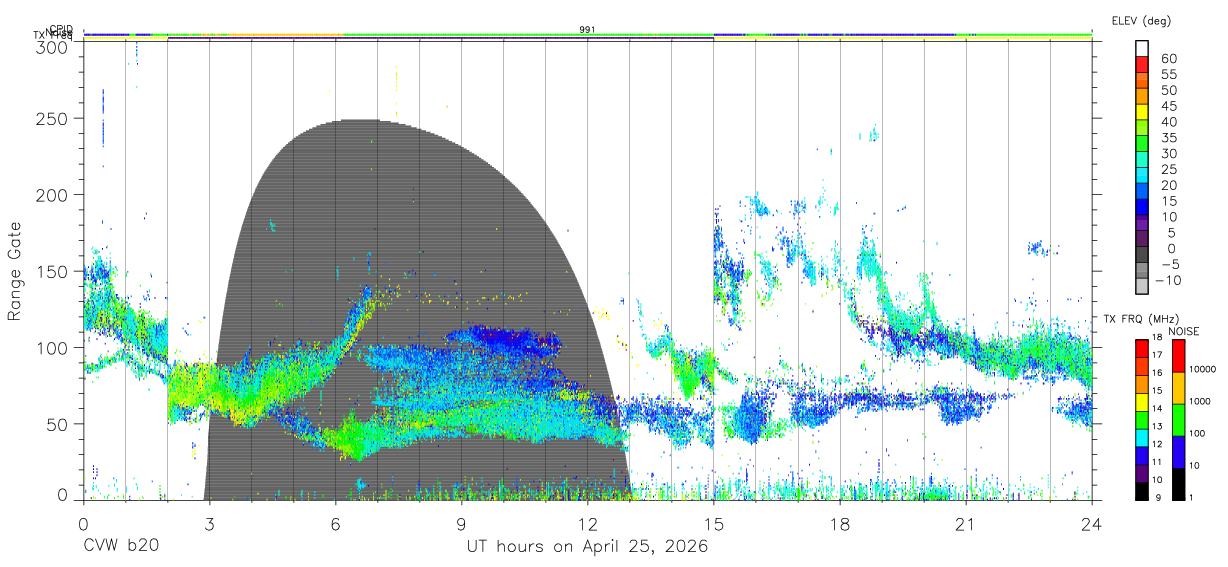Click the '-10' label on the ELEV legend

1167,281
